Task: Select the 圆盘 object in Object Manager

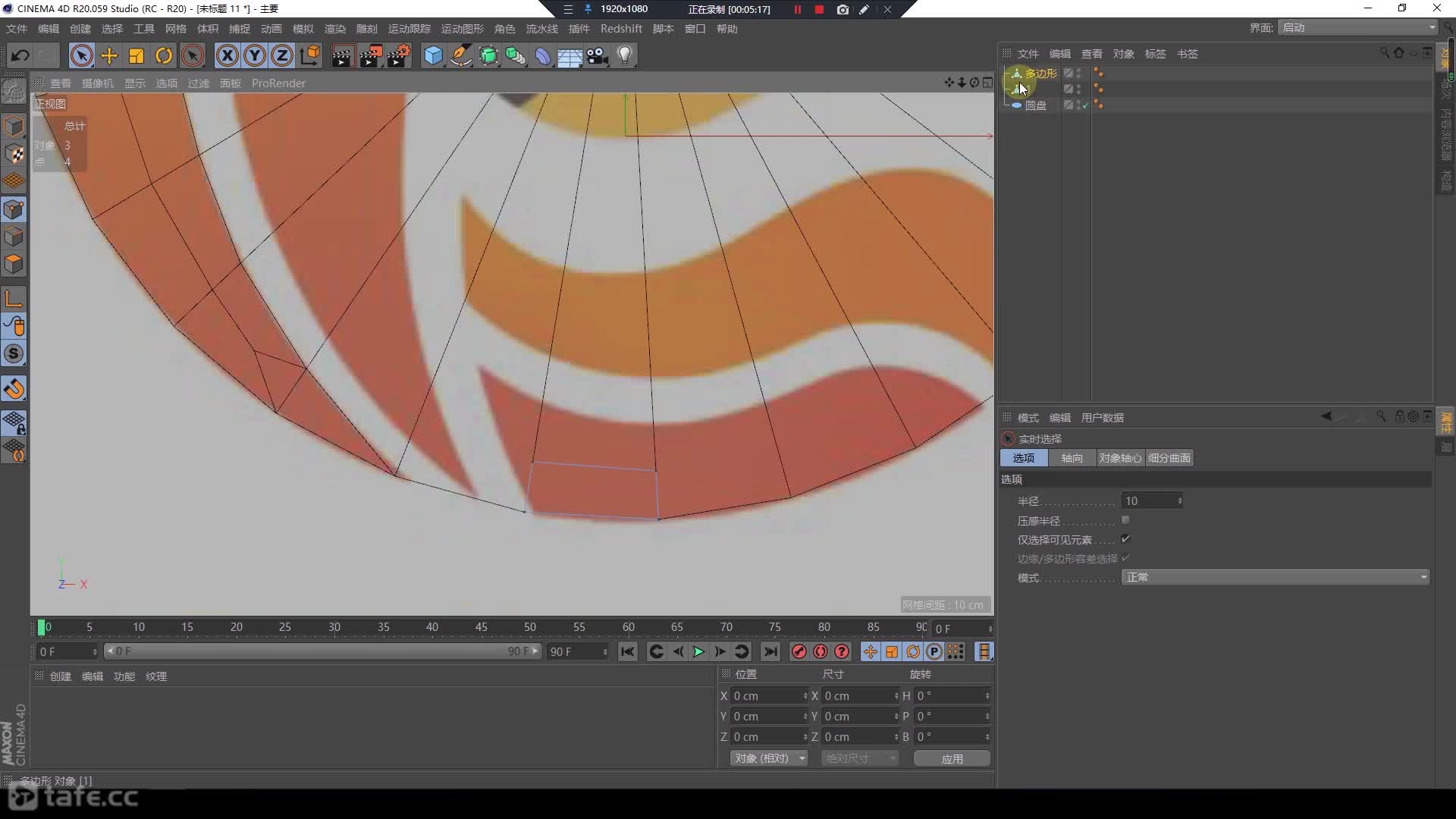Action: 1035,105
